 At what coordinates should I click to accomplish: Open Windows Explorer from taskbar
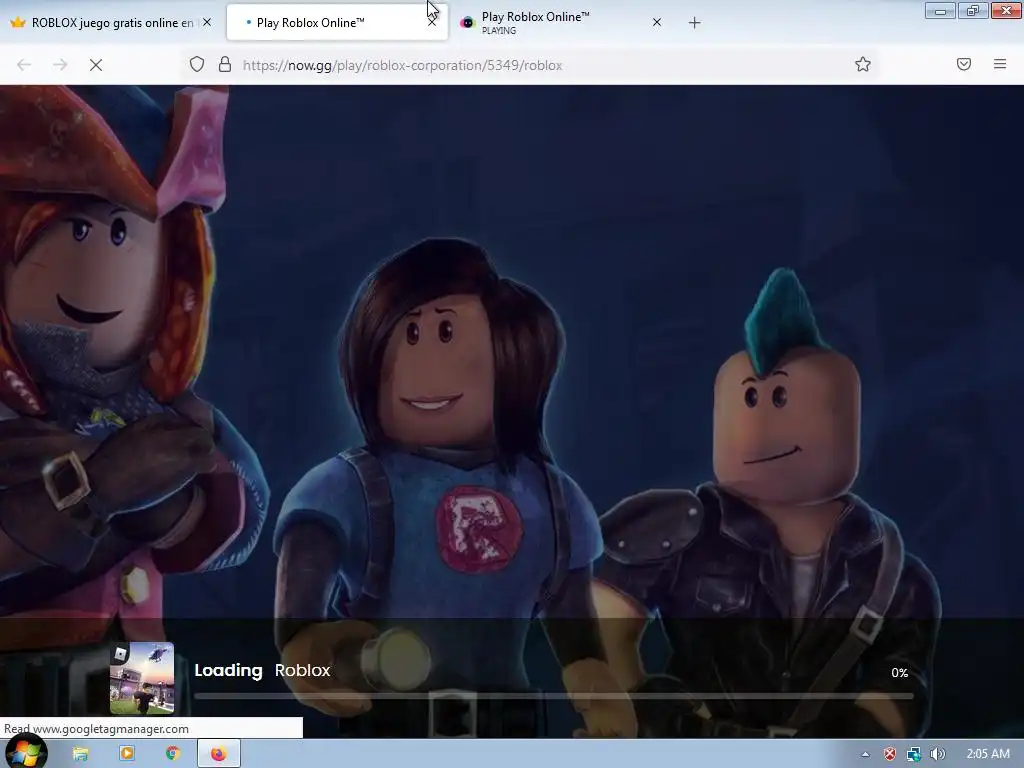click(x=80, y=754)
